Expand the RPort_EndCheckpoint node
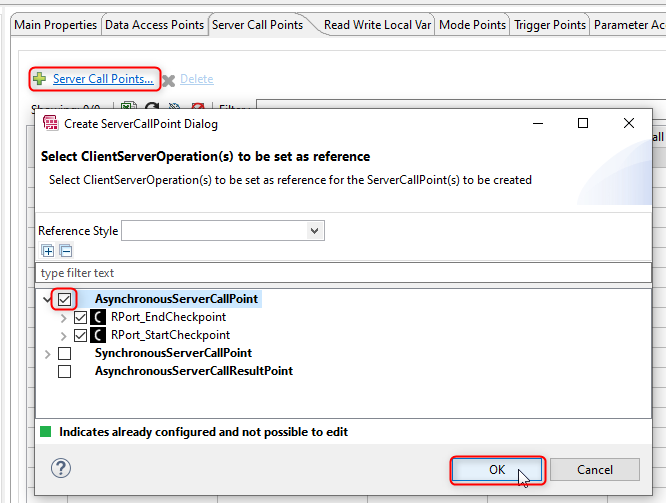Viewport: 666px width, 503px height. [63, 318]
